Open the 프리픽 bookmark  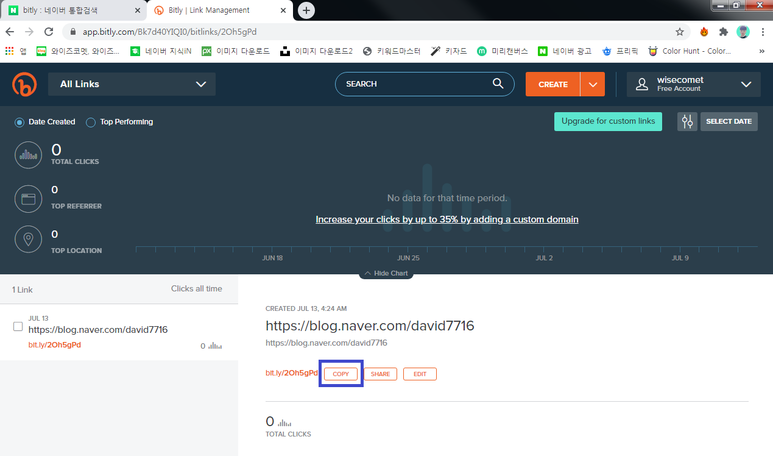tap(620, 51)
